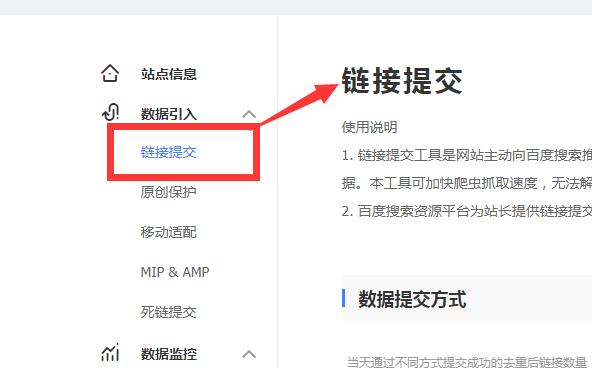Click the line starting 2. 百度搜索资源平台
Image resolution: width=592 pixels, height=368 pixels.
[x=467, y=211]
